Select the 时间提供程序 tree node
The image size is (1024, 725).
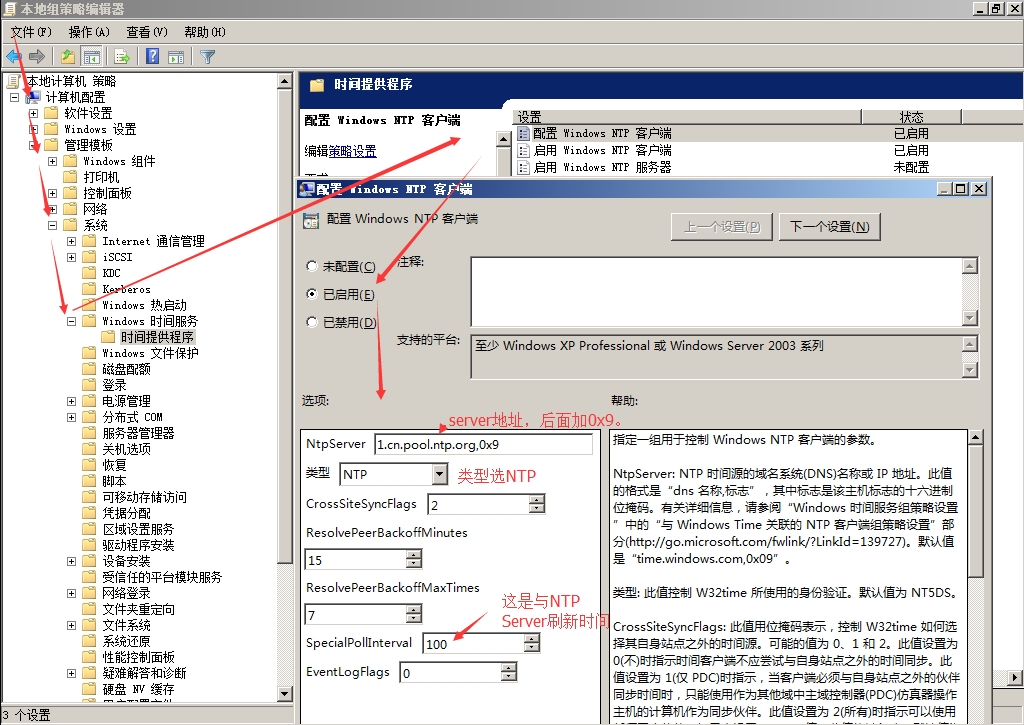point(157,337)
